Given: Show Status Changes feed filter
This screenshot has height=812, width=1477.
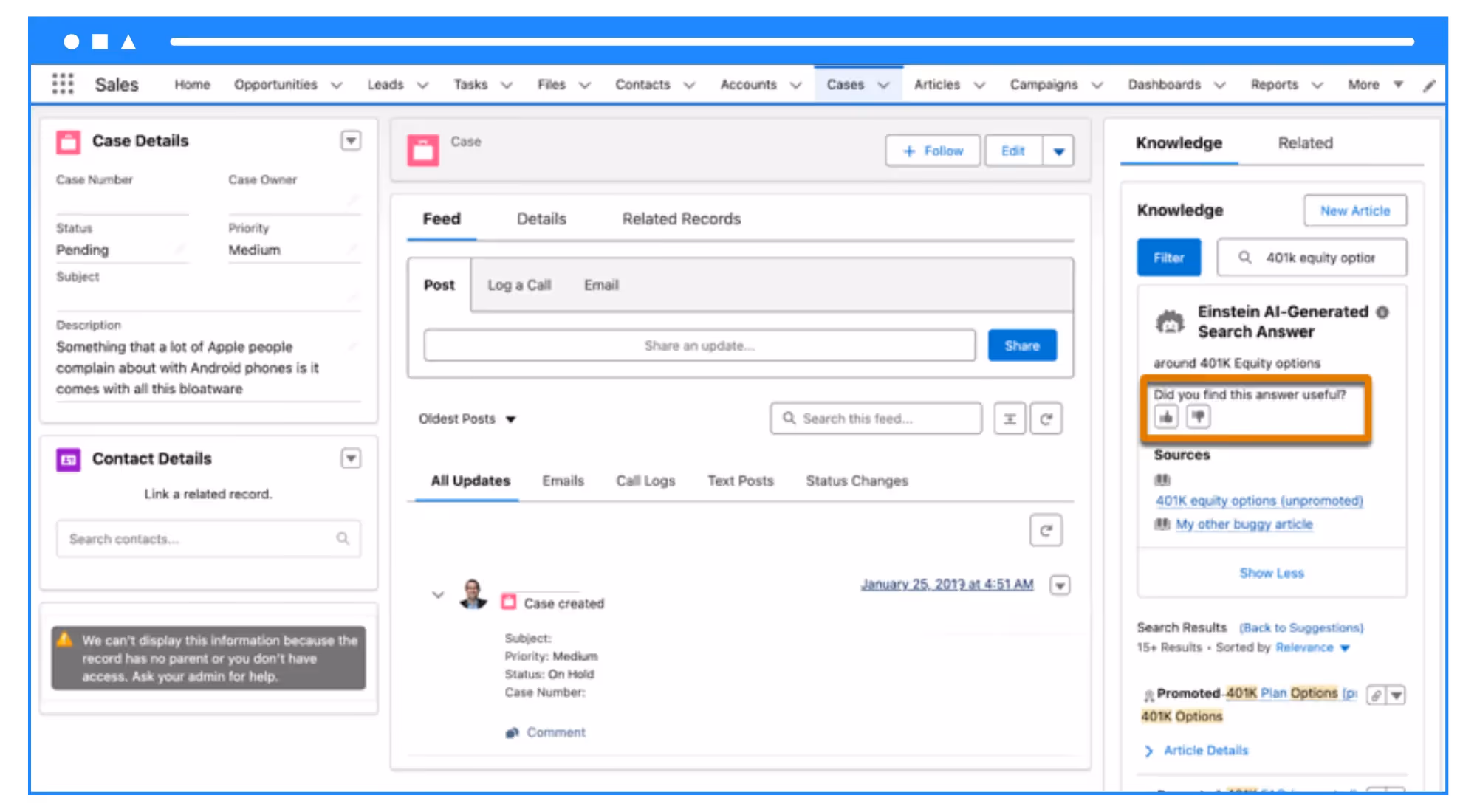Looking at the screenshot, I should (x=857, y=481).
